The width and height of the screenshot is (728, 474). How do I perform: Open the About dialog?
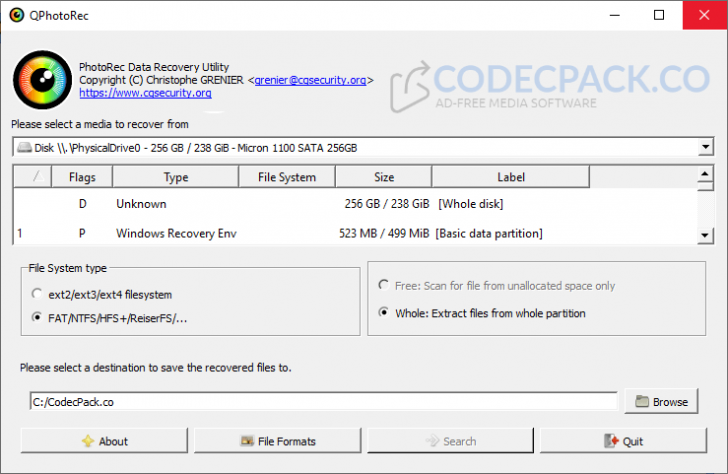point(104,441)
